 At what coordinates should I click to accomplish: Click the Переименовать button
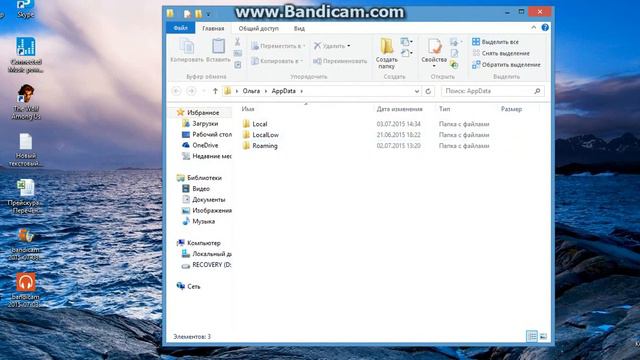tap(340, 61)
